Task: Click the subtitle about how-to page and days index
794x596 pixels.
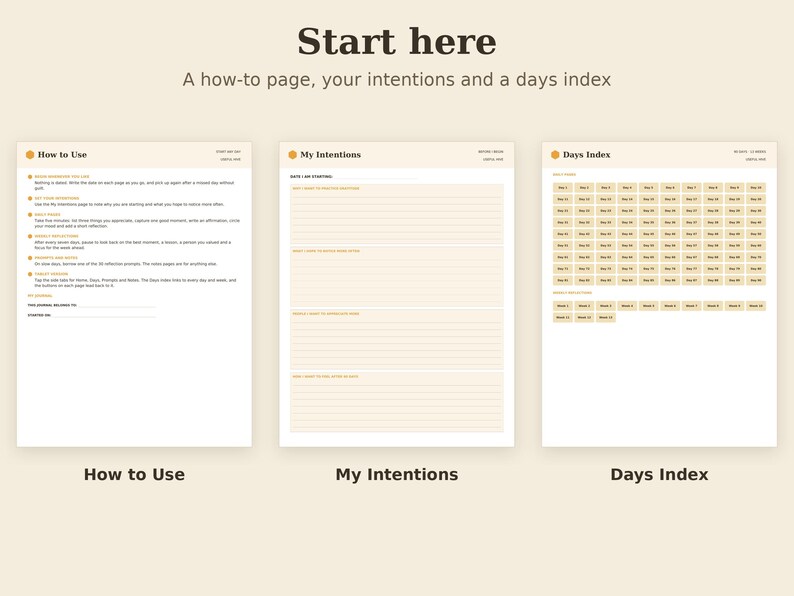Action: [396, 80]
